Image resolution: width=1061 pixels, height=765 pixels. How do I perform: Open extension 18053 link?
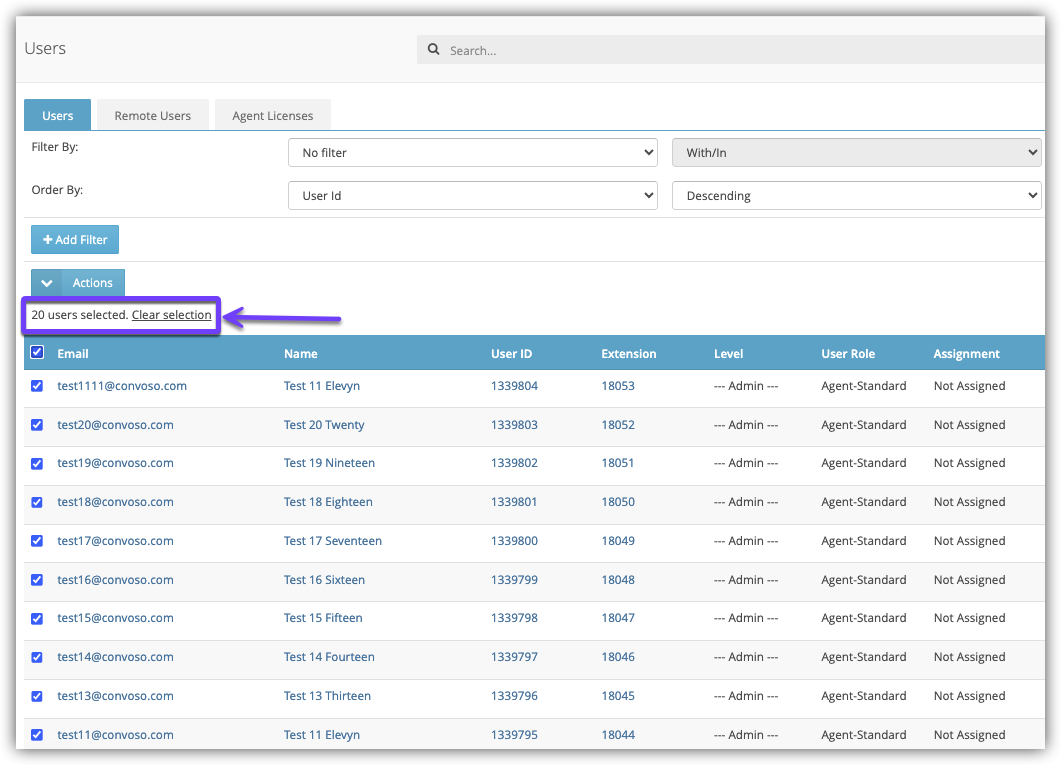click(618, 386)
